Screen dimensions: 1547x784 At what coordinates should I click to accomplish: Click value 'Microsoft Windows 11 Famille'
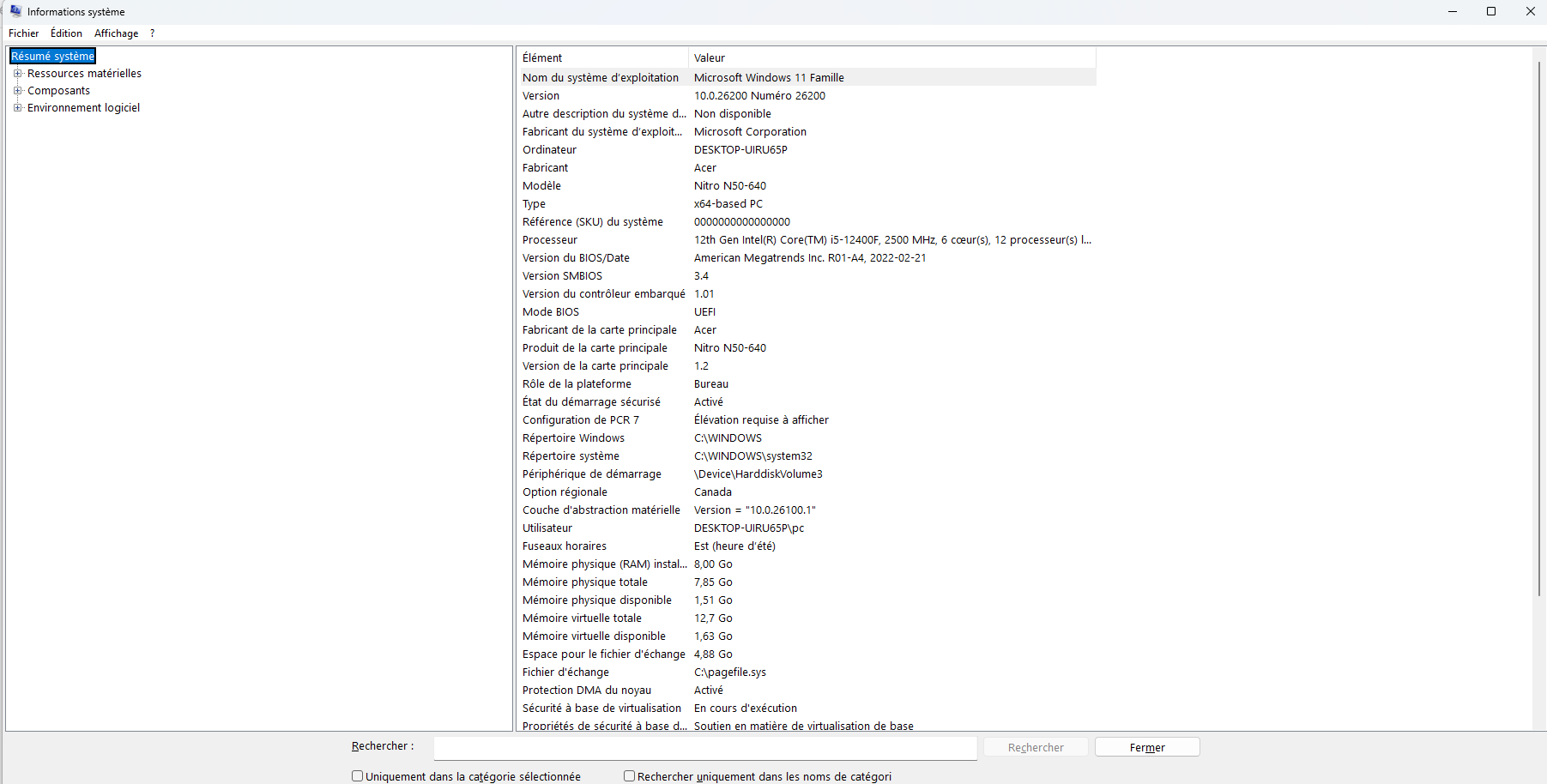pyautogui.click(x=769, y=77)
